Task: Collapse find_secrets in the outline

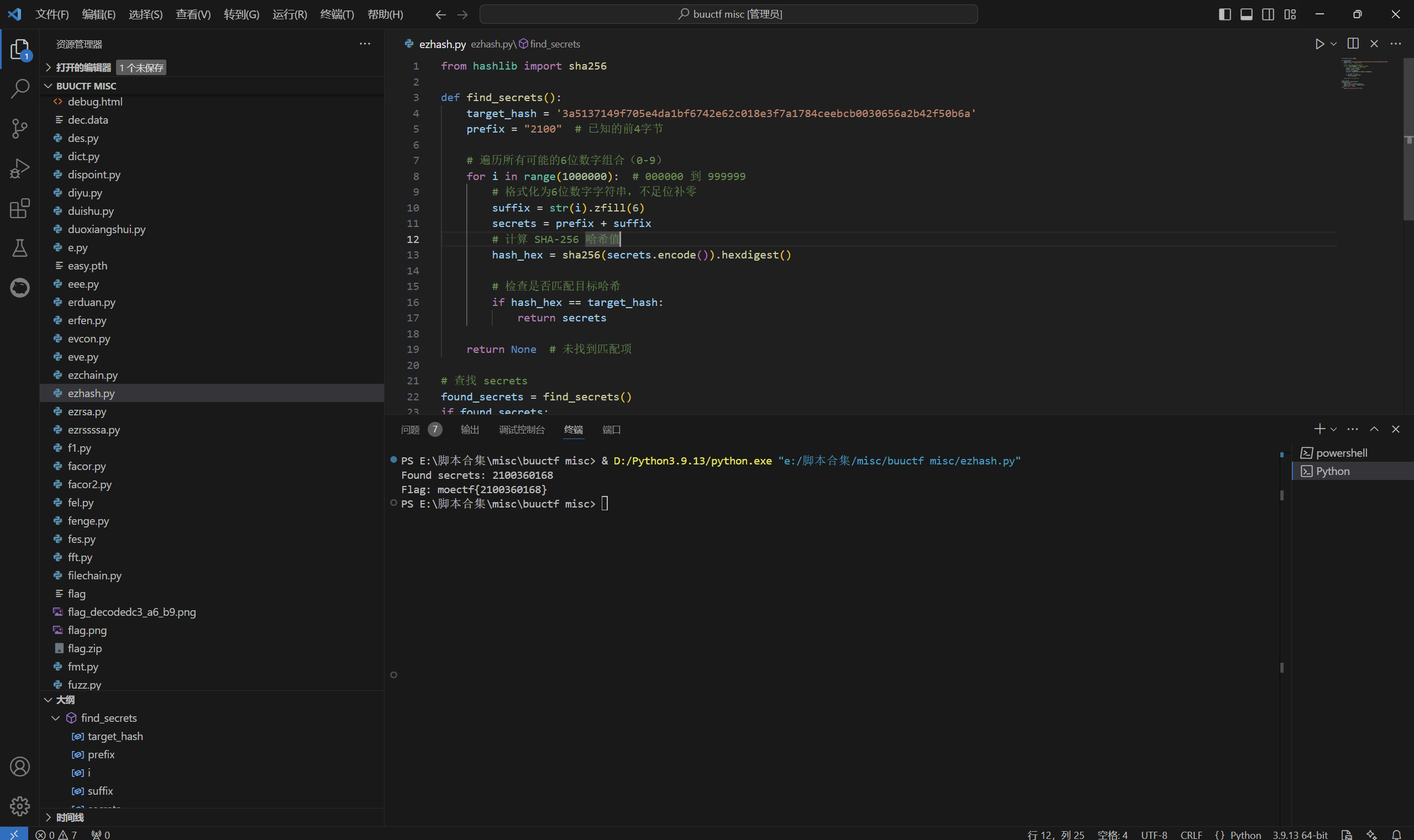Action: [55, 718]
